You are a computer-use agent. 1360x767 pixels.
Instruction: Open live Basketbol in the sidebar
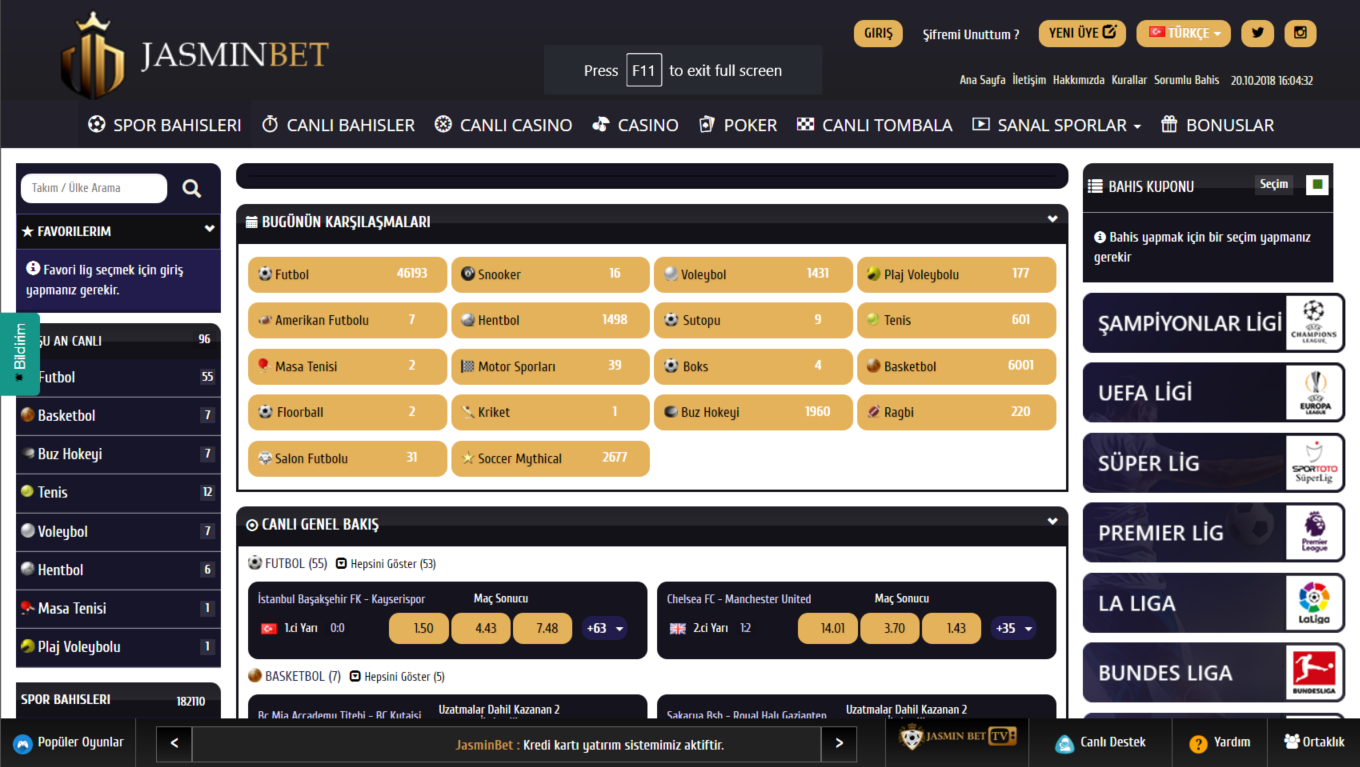[118, 415]
